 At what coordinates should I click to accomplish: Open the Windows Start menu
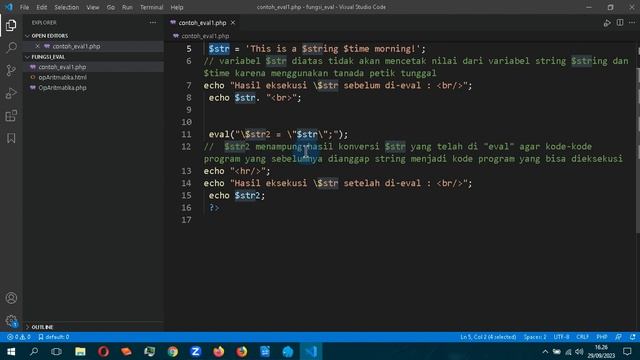(x=11, y=351)
